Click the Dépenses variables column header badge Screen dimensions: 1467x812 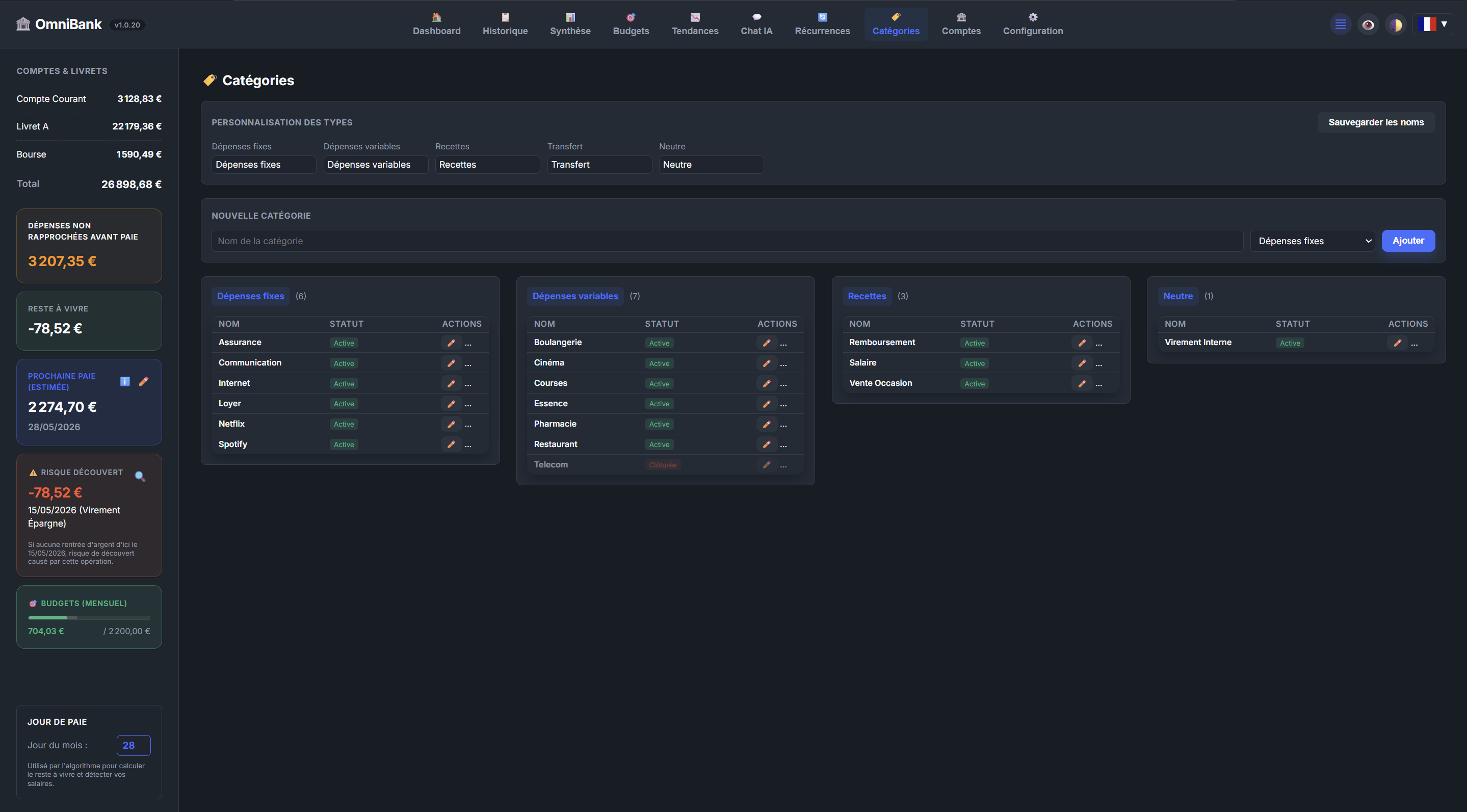[575, 296]
